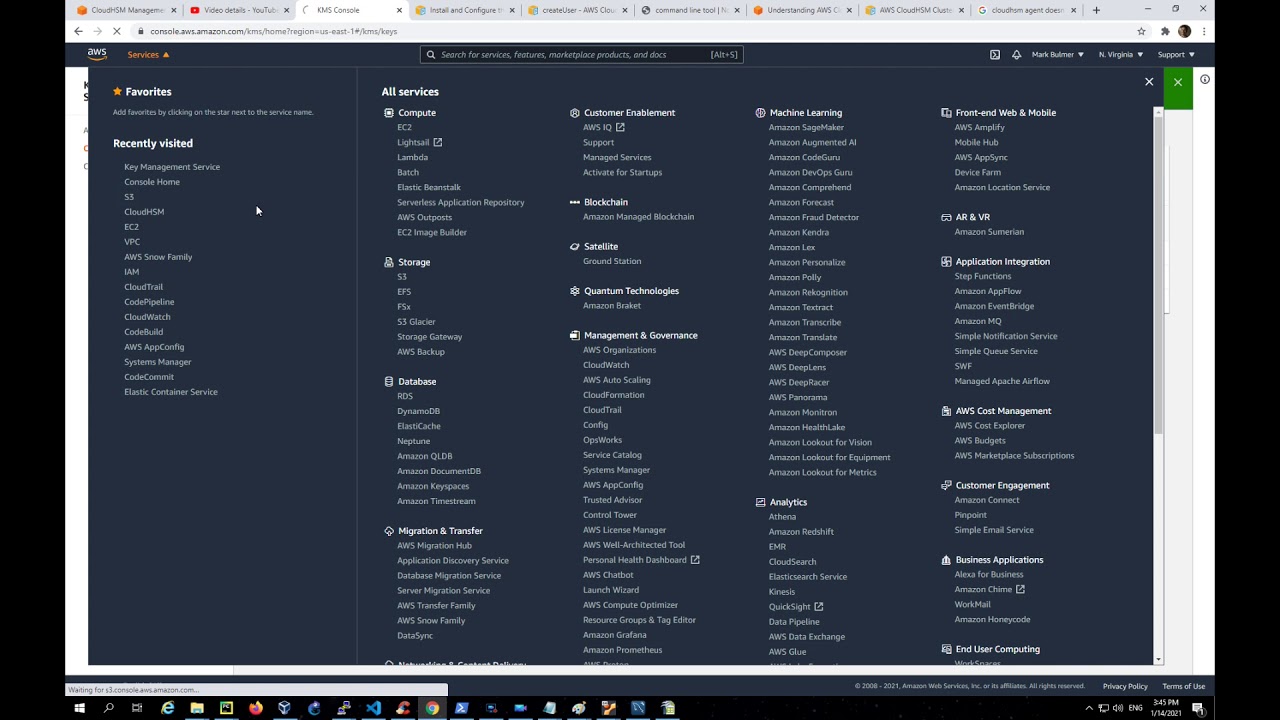The height and width of the screenshot is (720, 1280).
Task: Open the Windows notification center
Action: (1198, 708)
